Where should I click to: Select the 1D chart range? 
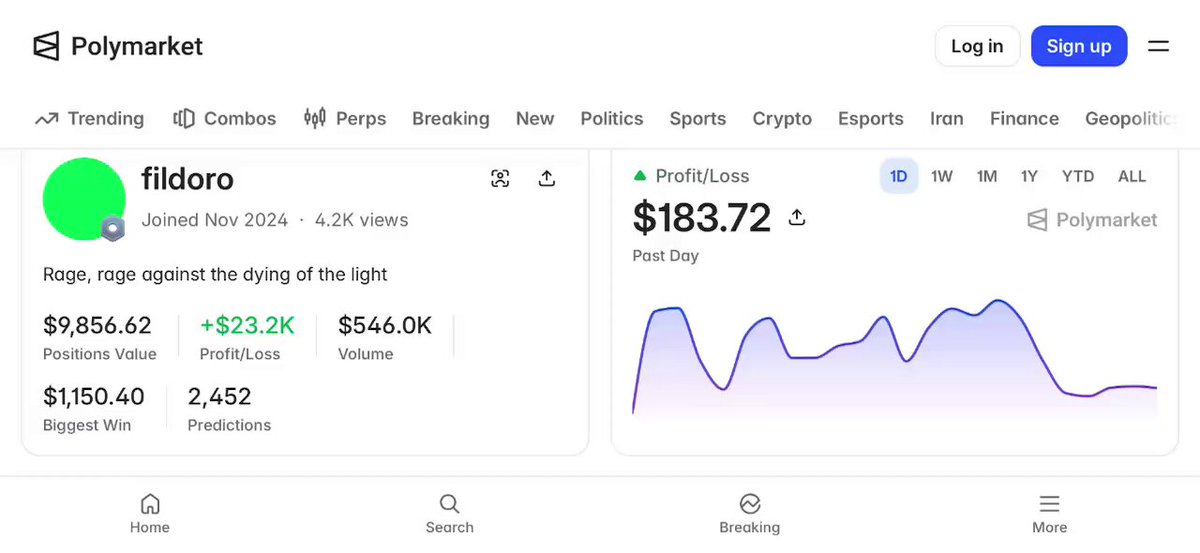pyautogui.click(x=899, y=176)
